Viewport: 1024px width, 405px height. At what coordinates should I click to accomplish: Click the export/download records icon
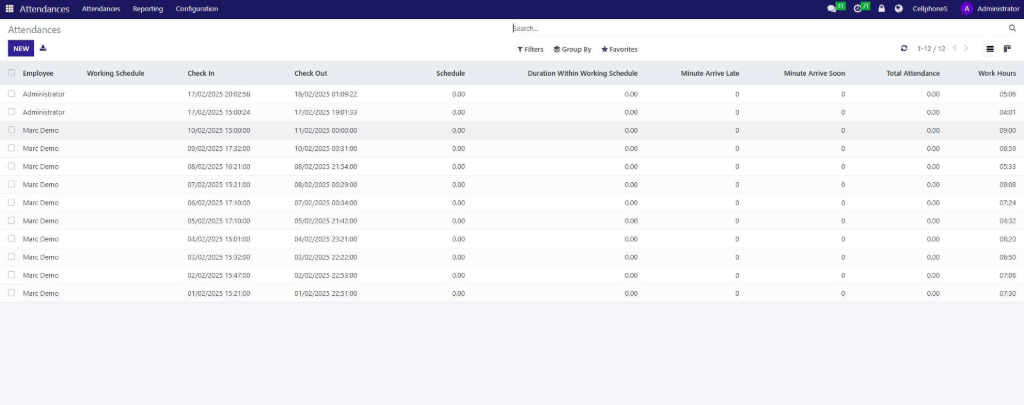43,48
